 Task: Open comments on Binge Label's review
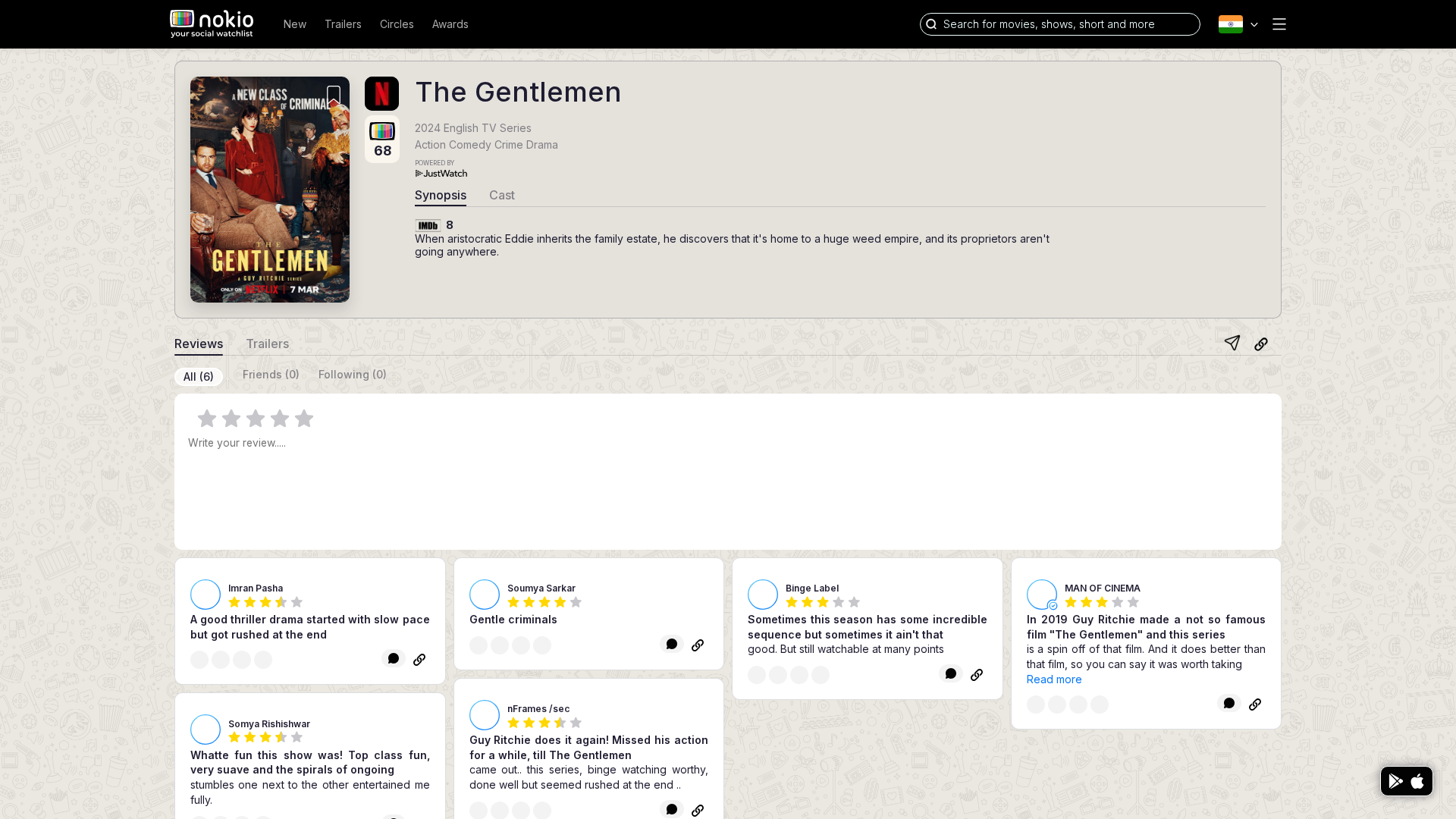click(951, 674)
